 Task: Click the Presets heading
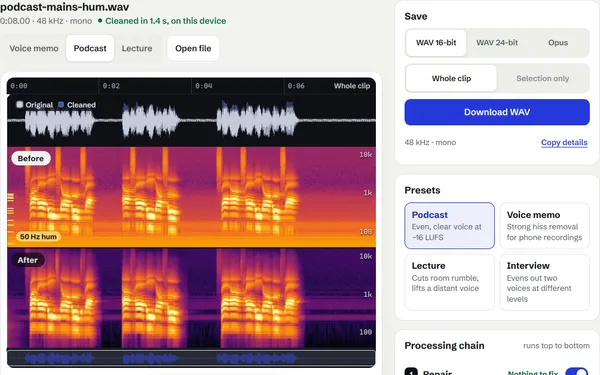pyautogui.click(x=422, y=190)
